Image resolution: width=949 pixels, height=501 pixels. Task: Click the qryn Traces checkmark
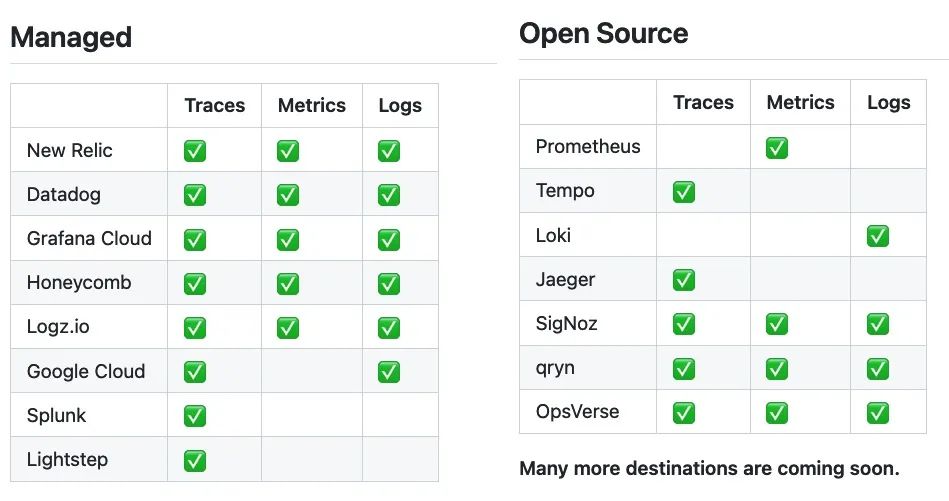click(x=684, y=368)
